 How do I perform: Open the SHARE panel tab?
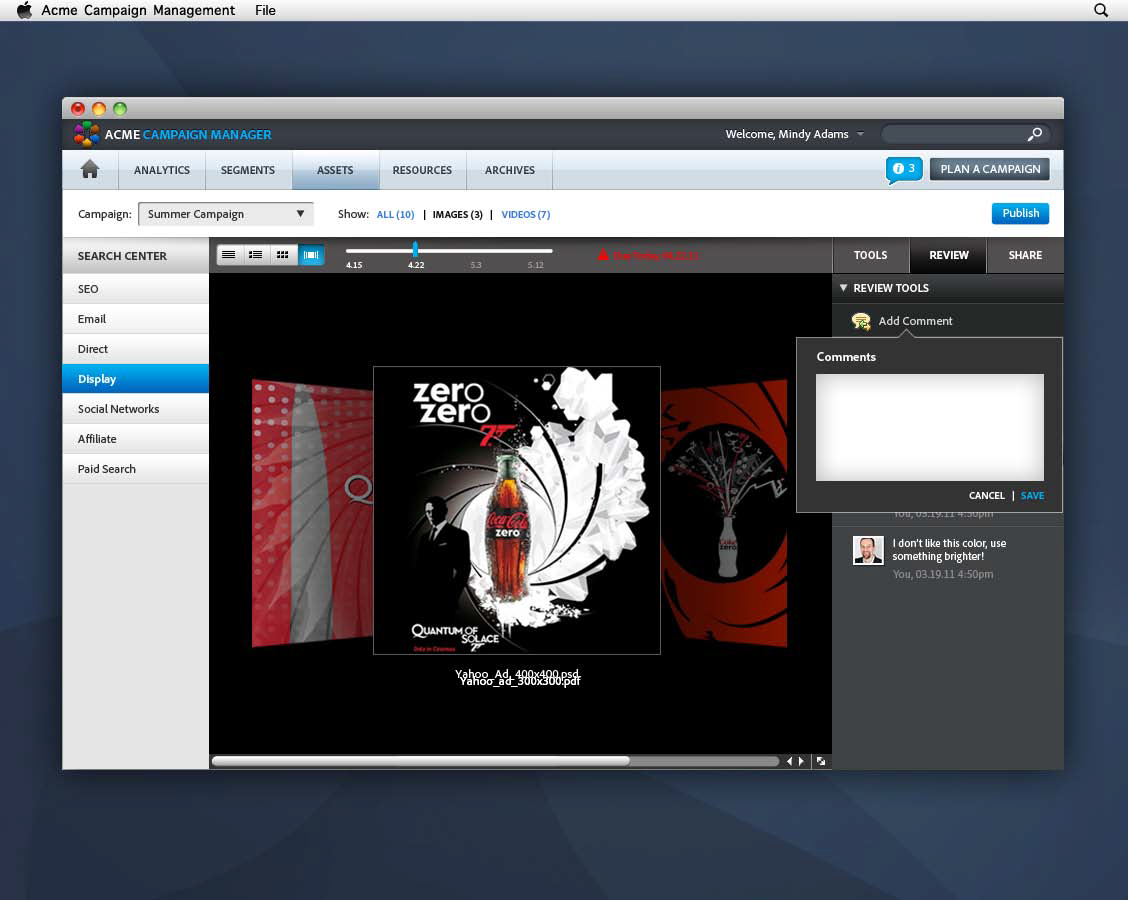1025,255
